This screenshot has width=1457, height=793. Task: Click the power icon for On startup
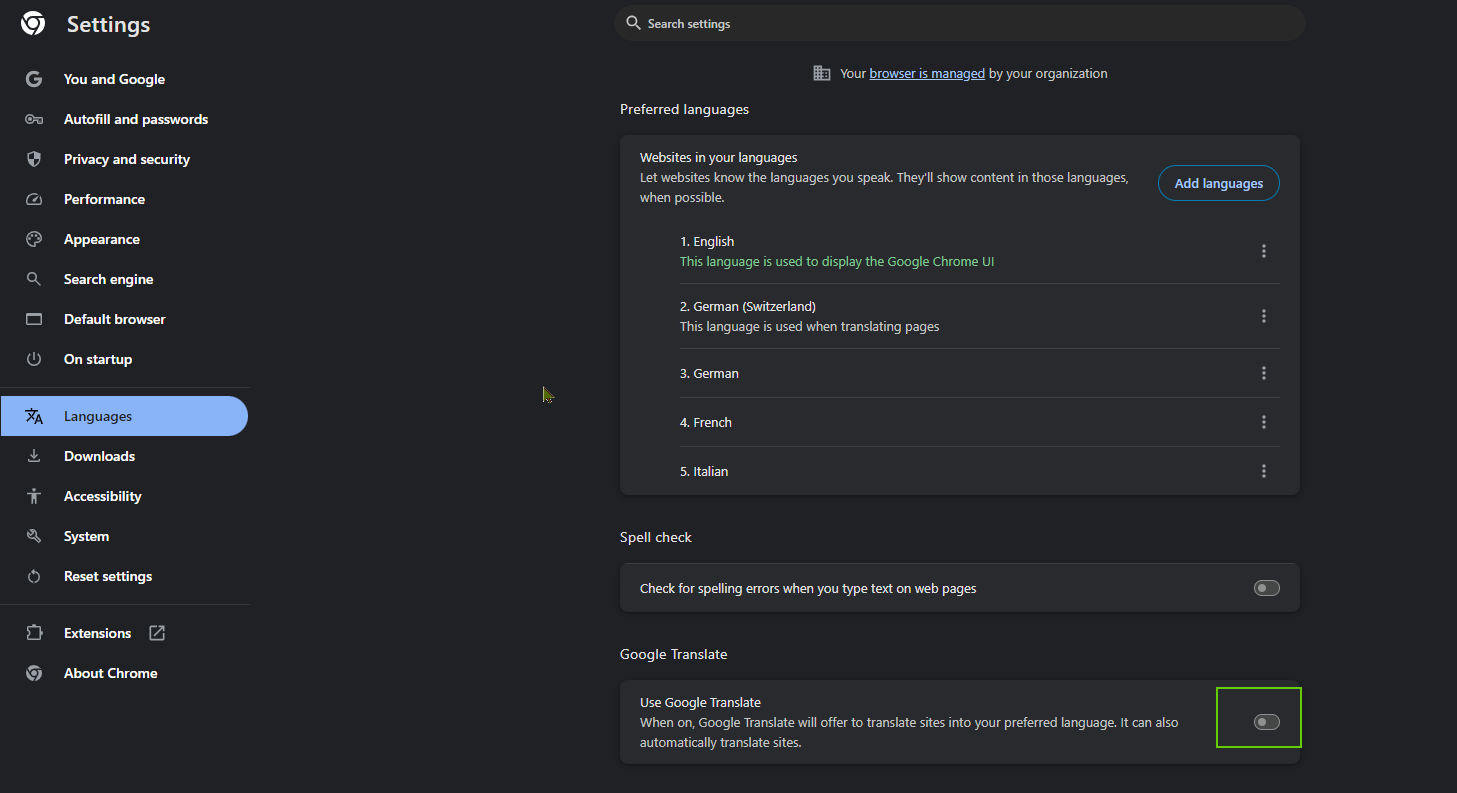34,359
